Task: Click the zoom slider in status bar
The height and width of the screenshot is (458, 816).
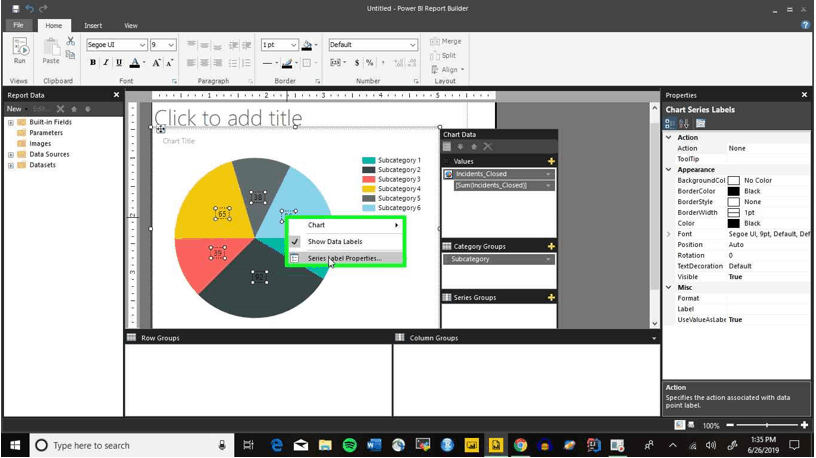Action: click(767, 425)
